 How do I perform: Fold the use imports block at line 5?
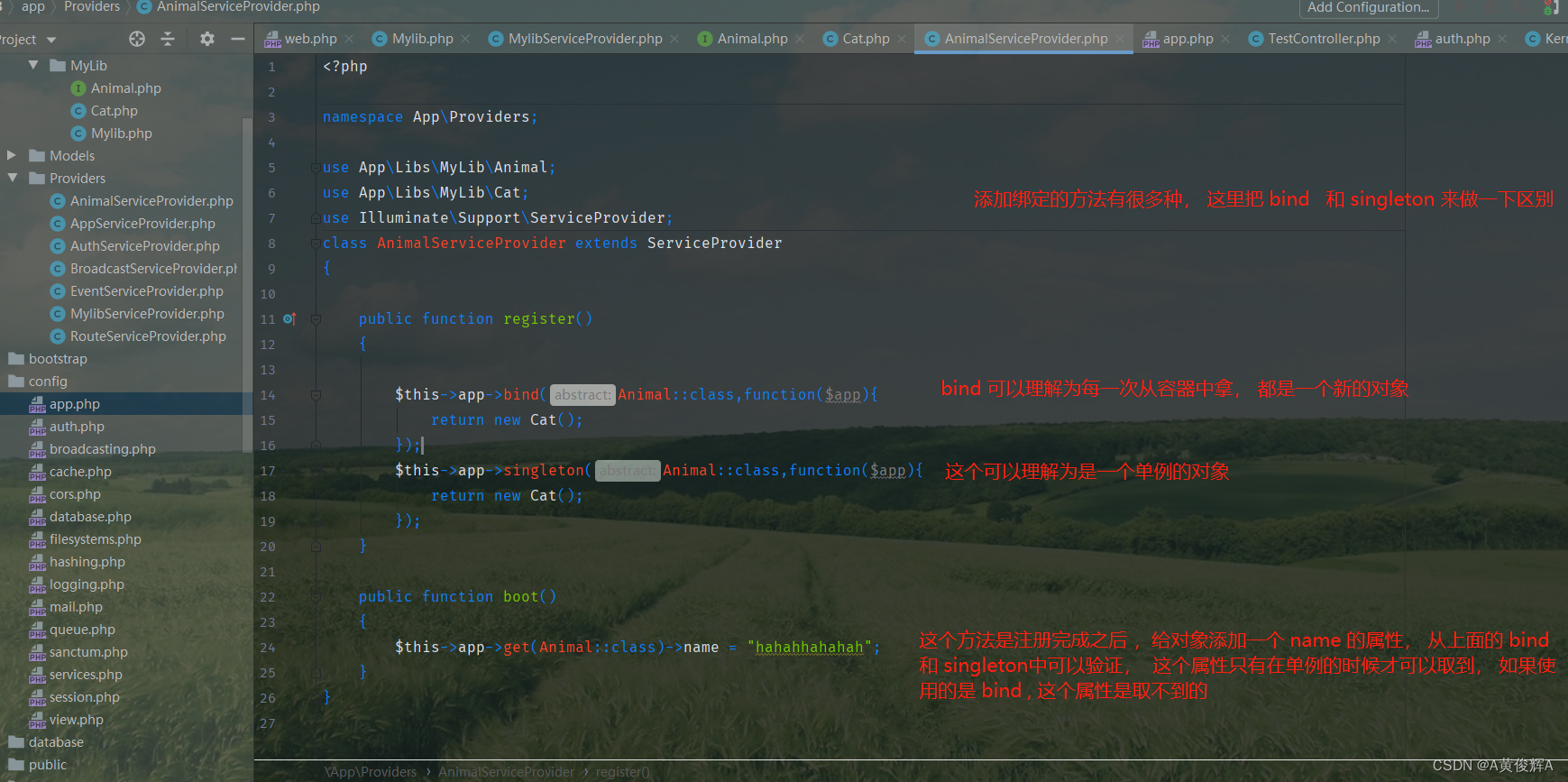(316, 168)
